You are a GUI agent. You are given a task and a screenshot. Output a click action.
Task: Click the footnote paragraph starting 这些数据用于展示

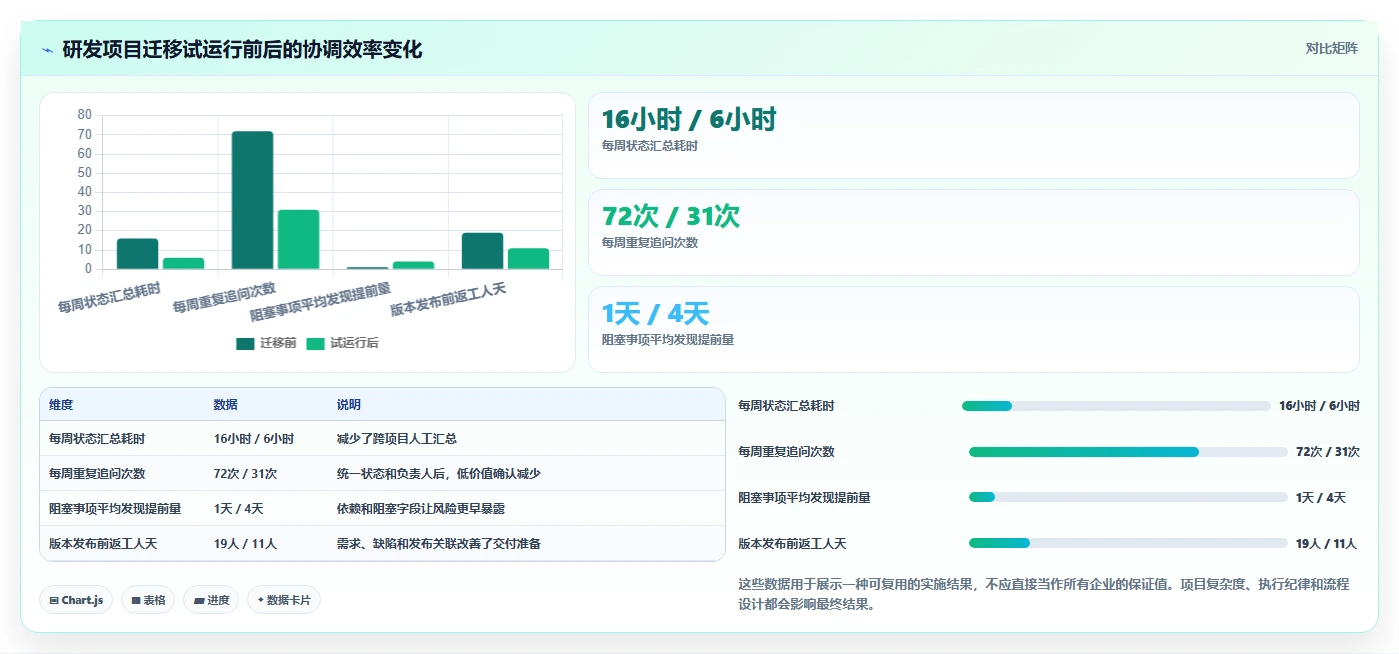pyautogui.click(x=1043, y=594)
